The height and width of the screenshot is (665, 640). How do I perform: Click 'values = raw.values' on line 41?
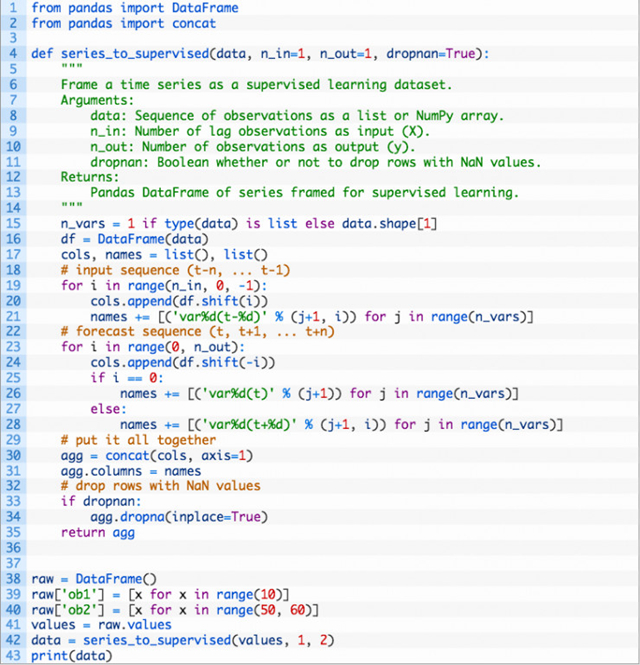click(101, 625)
